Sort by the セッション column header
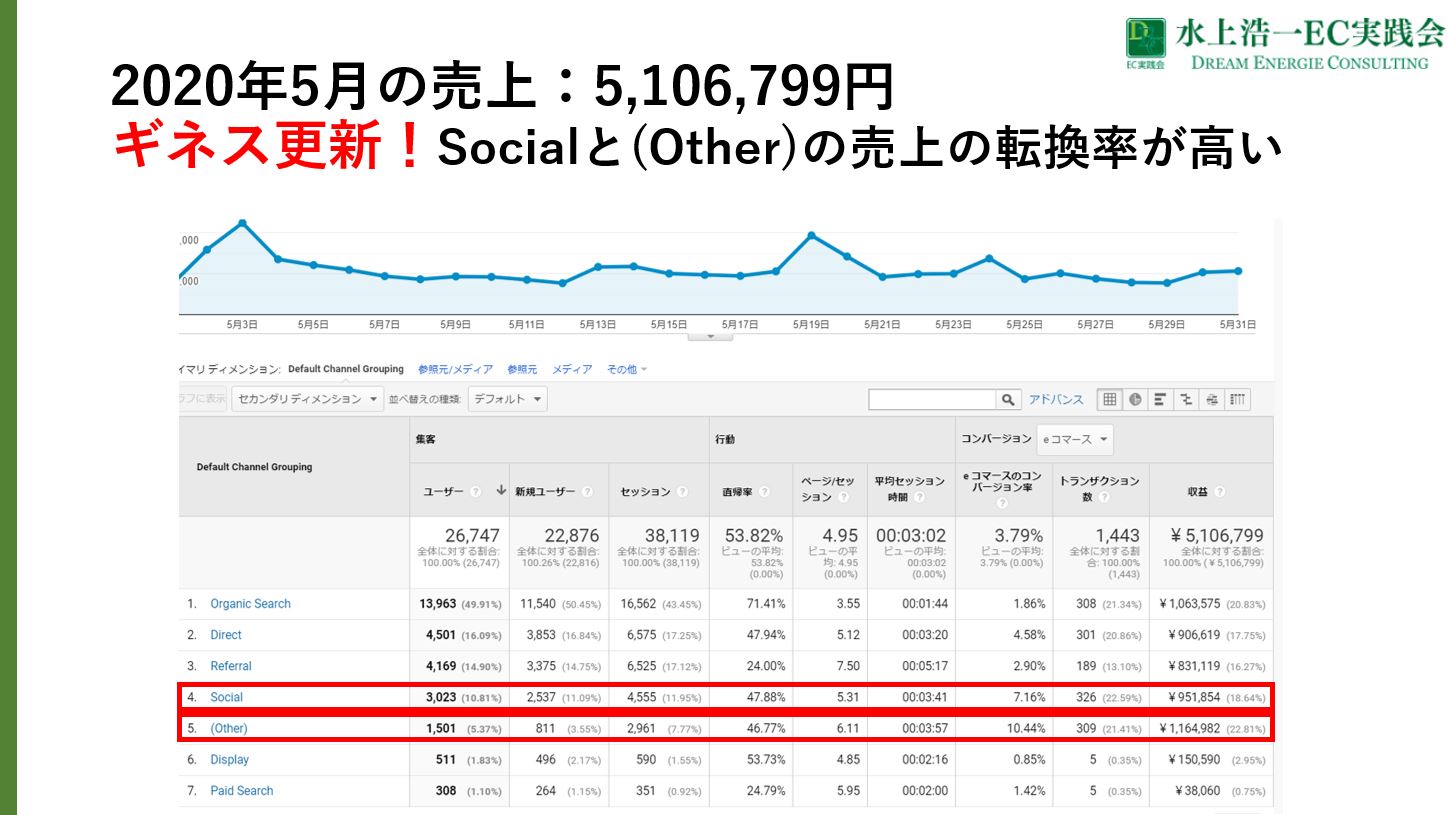 [645, 492]
